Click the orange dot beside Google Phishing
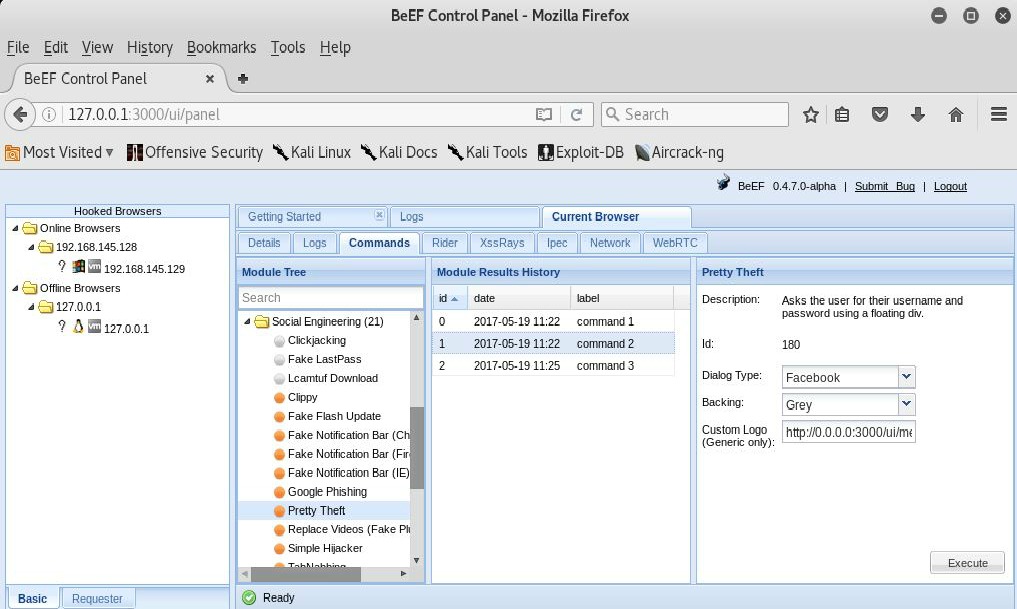1017x609 pixels. (x=280, y=492)
